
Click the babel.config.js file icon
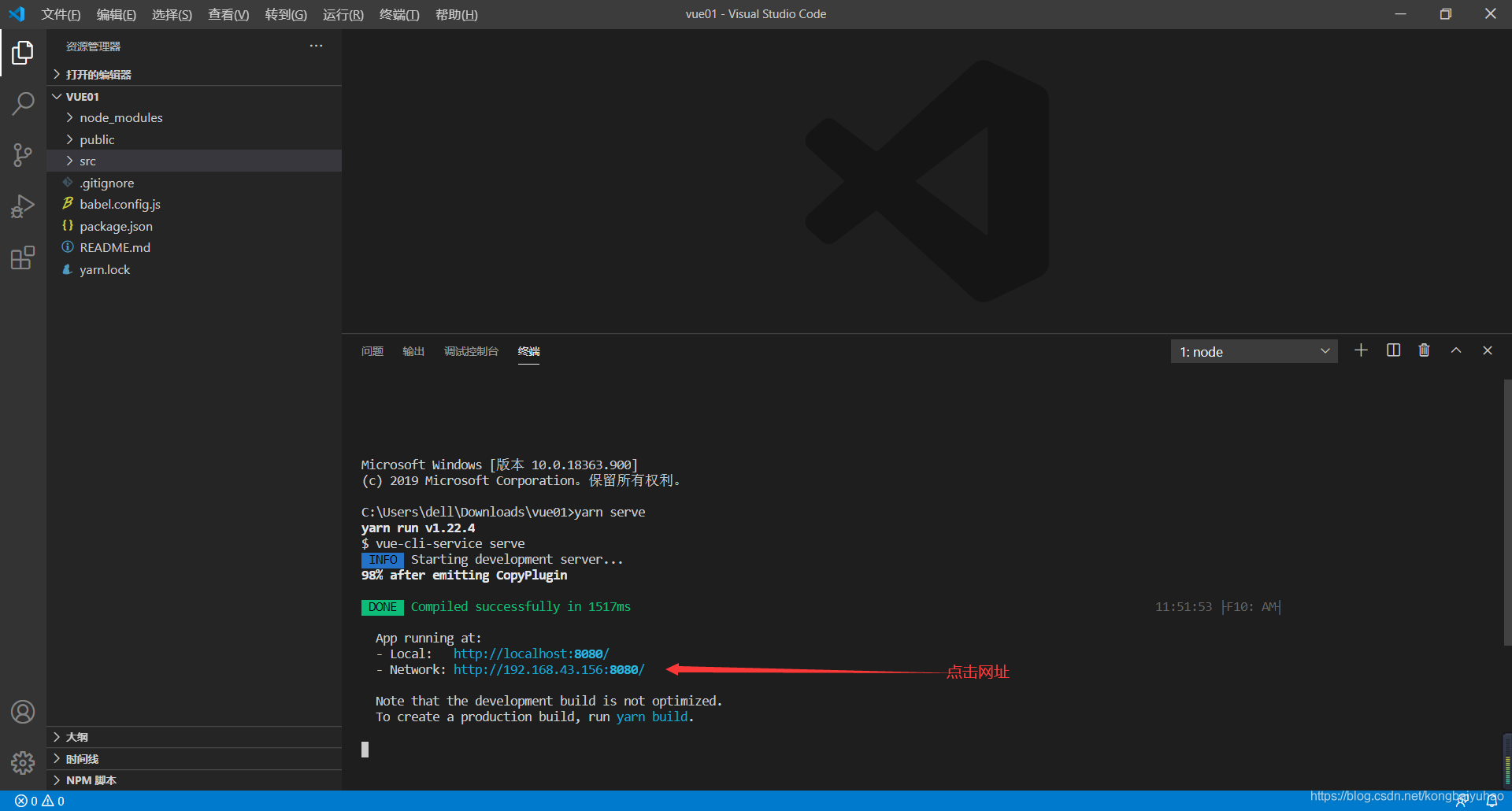pyautogui.click(x=68, y=204)
